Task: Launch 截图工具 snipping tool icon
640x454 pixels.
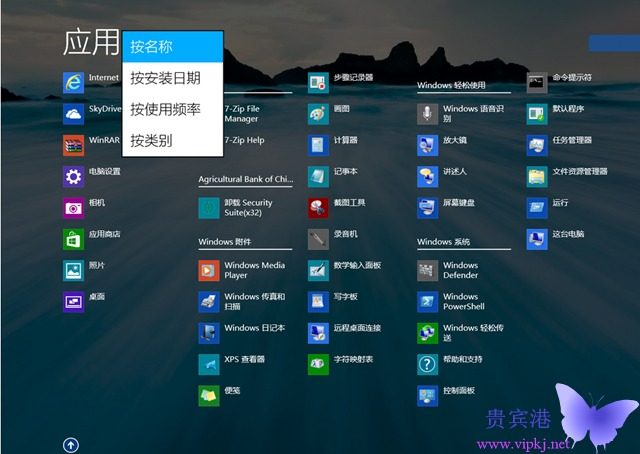Action: pos(318,208)
